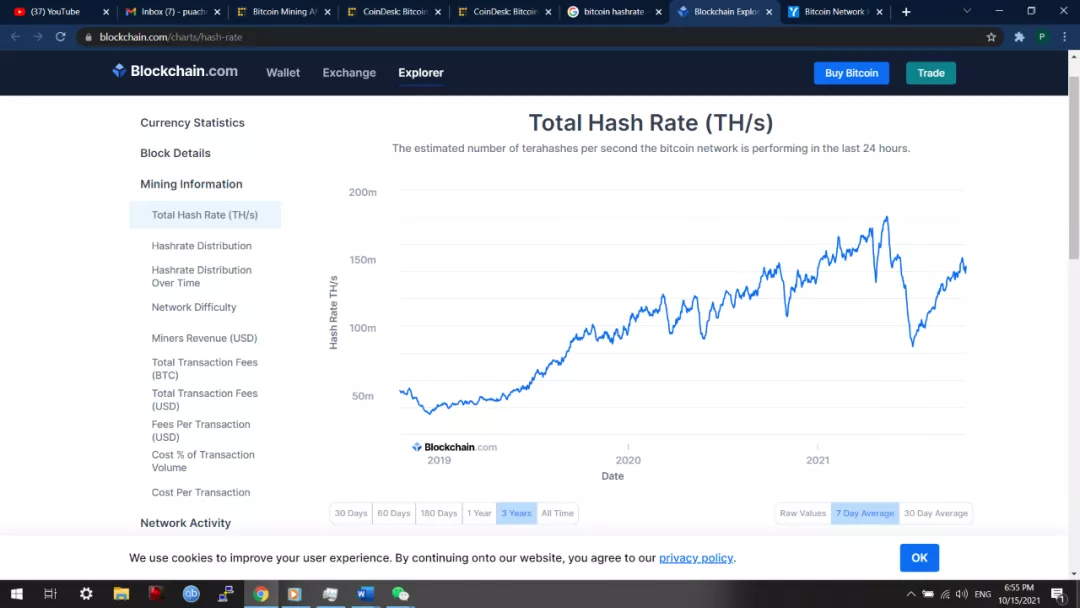The width and height of the screenshot is (1080, 608).
Task: Click the Blockchain.com logo in header
Action: click(175, 71)
